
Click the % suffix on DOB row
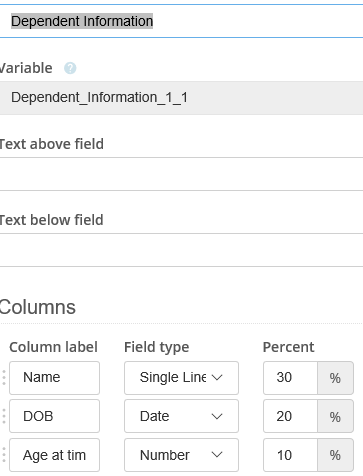tap(335, 416)
